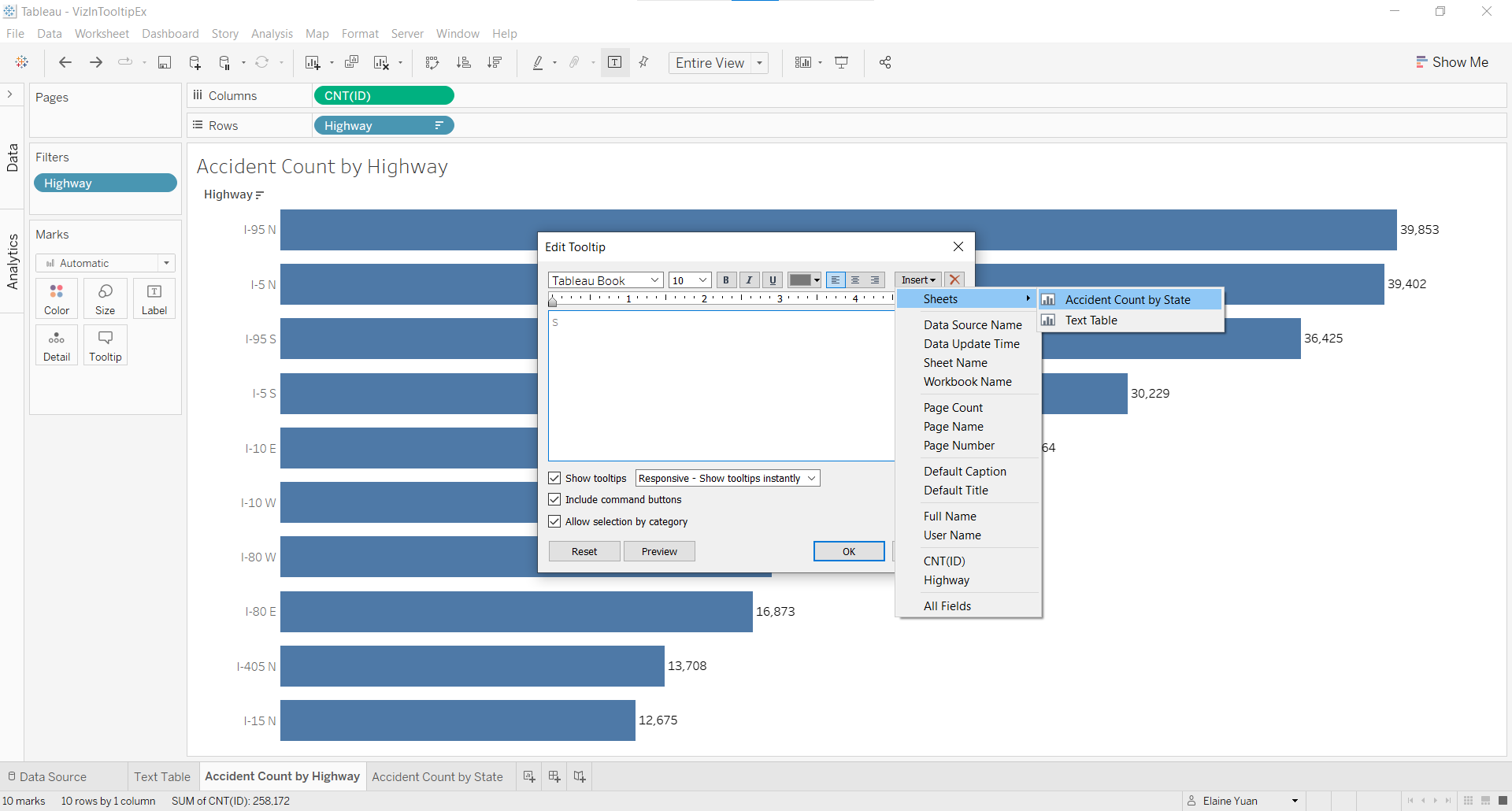Open the Responsive tooltip behavior dropdown
Viewport: 1512px width, 811px height.
727,479
